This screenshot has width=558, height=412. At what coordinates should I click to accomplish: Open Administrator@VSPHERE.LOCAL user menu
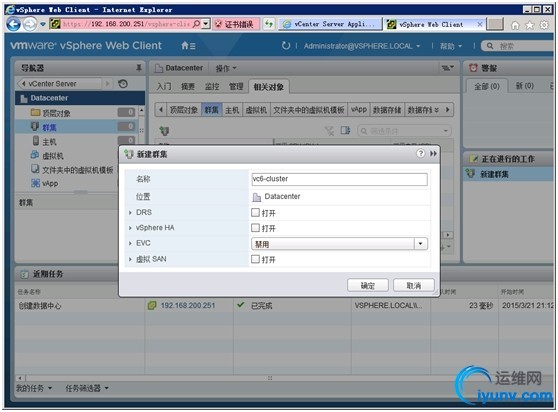pyautogui.click(x=362, y=46)
